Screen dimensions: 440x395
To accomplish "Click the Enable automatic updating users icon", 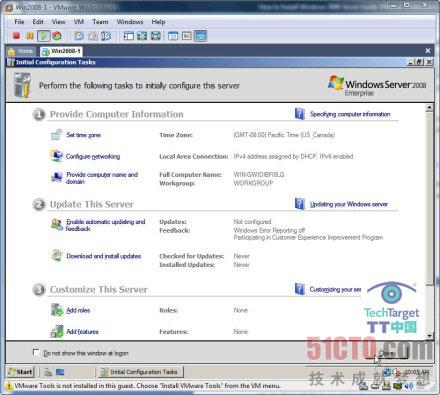I will [57, 225].
